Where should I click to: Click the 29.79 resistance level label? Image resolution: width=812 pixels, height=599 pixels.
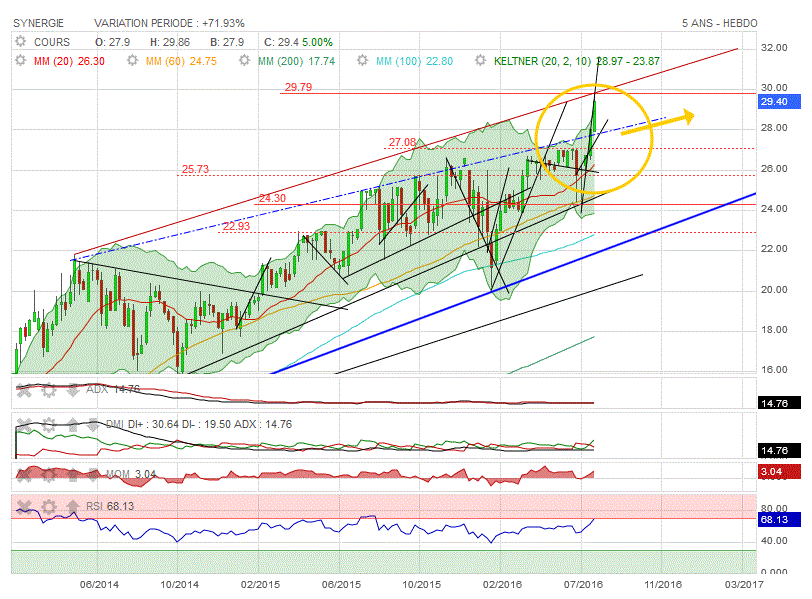point(298,87)
